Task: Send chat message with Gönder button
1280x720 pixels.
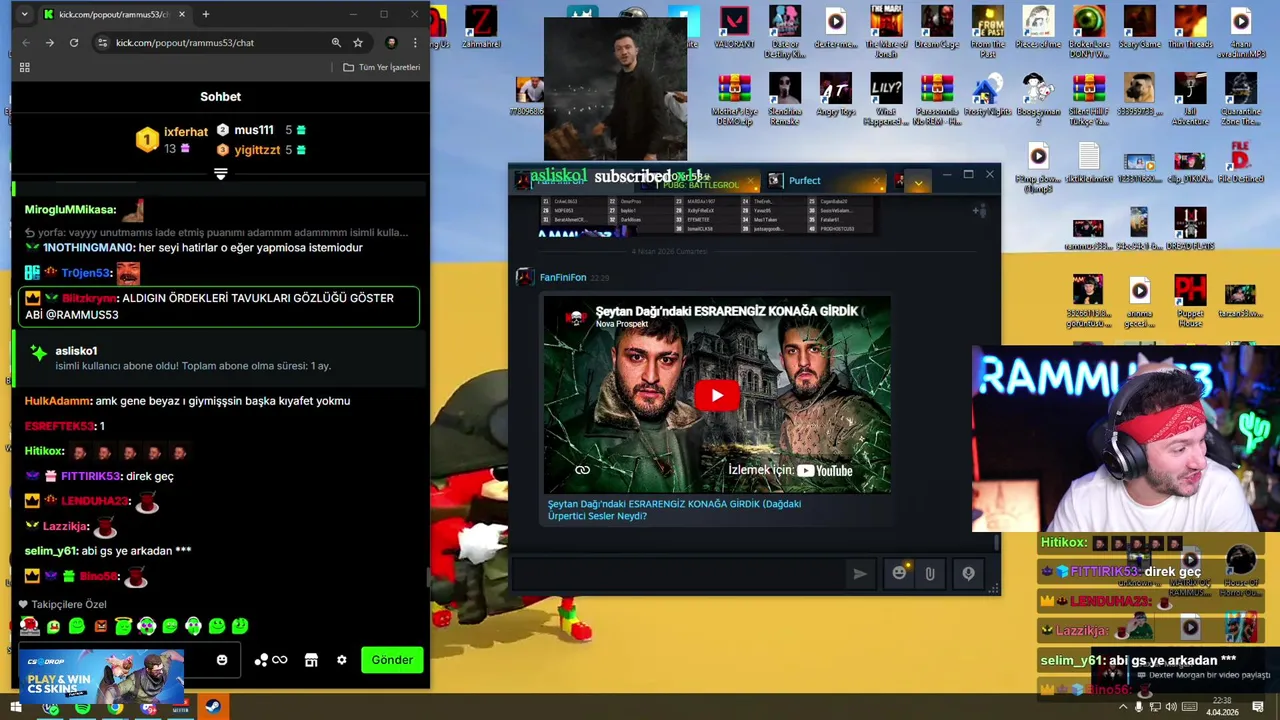Action: tap(392, 660)
